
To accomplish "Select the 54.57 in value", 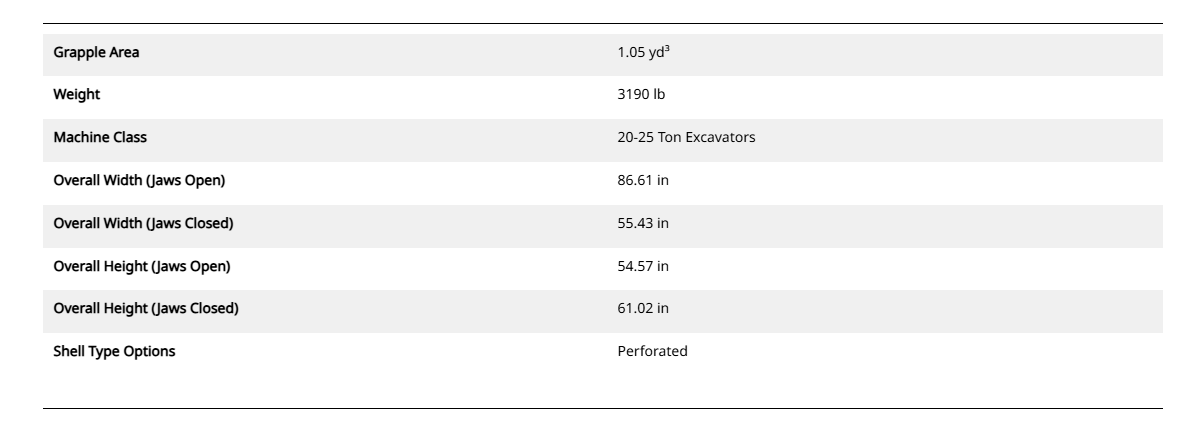I will (643, 266).
